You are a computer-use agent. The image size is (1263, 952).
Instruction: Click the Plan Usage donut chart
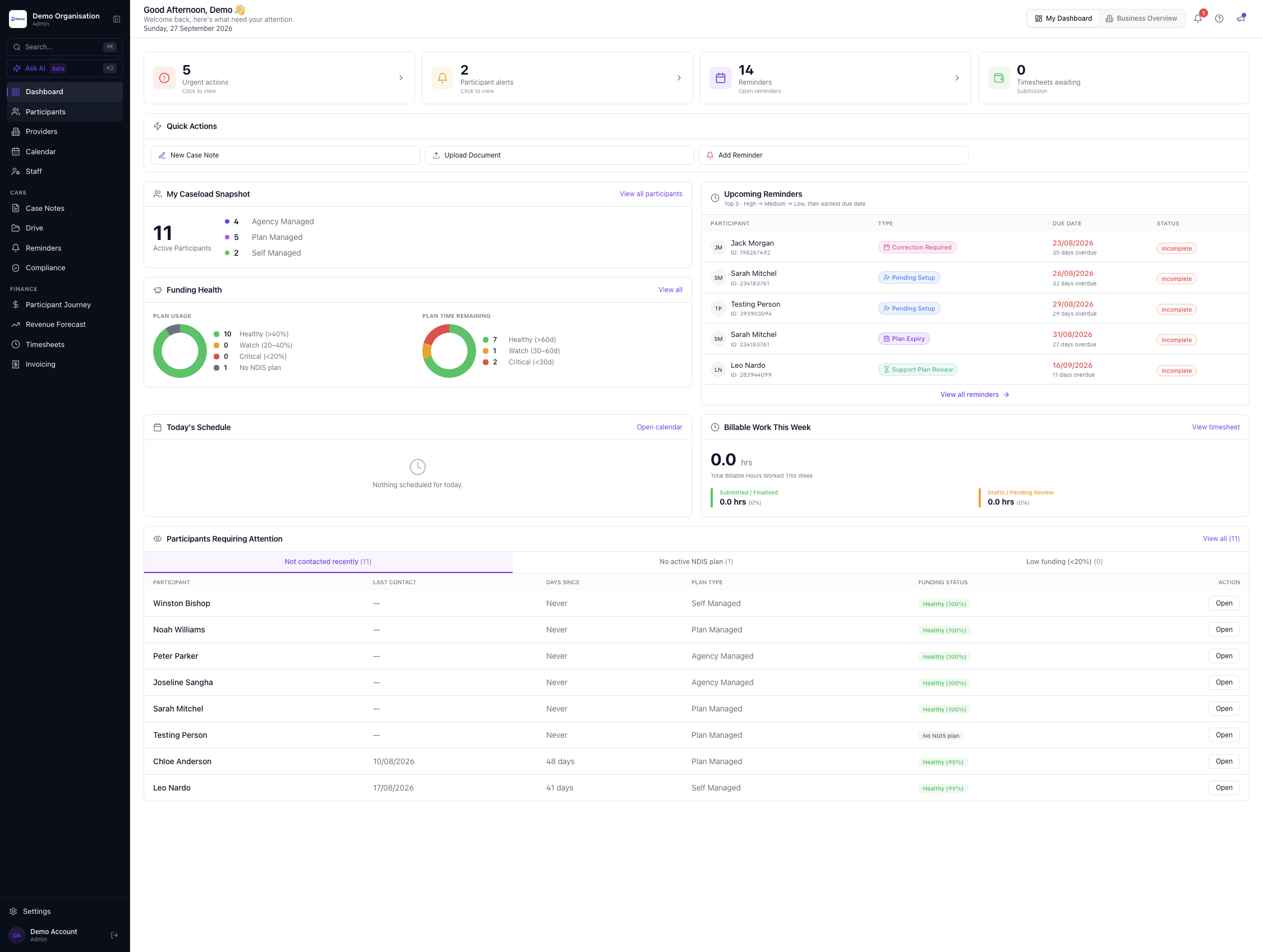(180, 351)
